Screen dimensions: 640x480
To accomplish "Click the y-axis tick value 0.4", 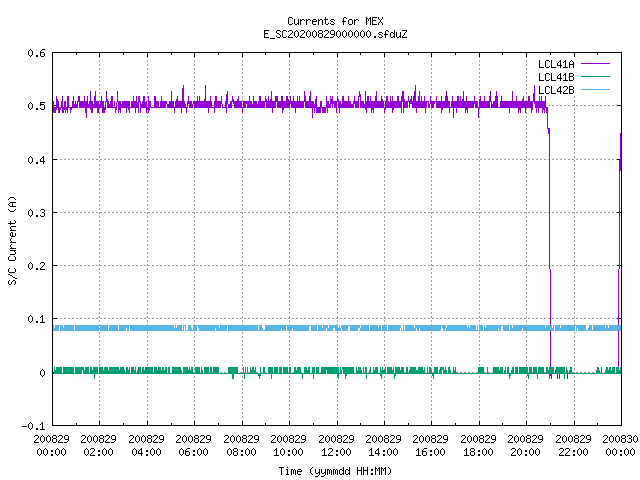I will coord(36,160).
